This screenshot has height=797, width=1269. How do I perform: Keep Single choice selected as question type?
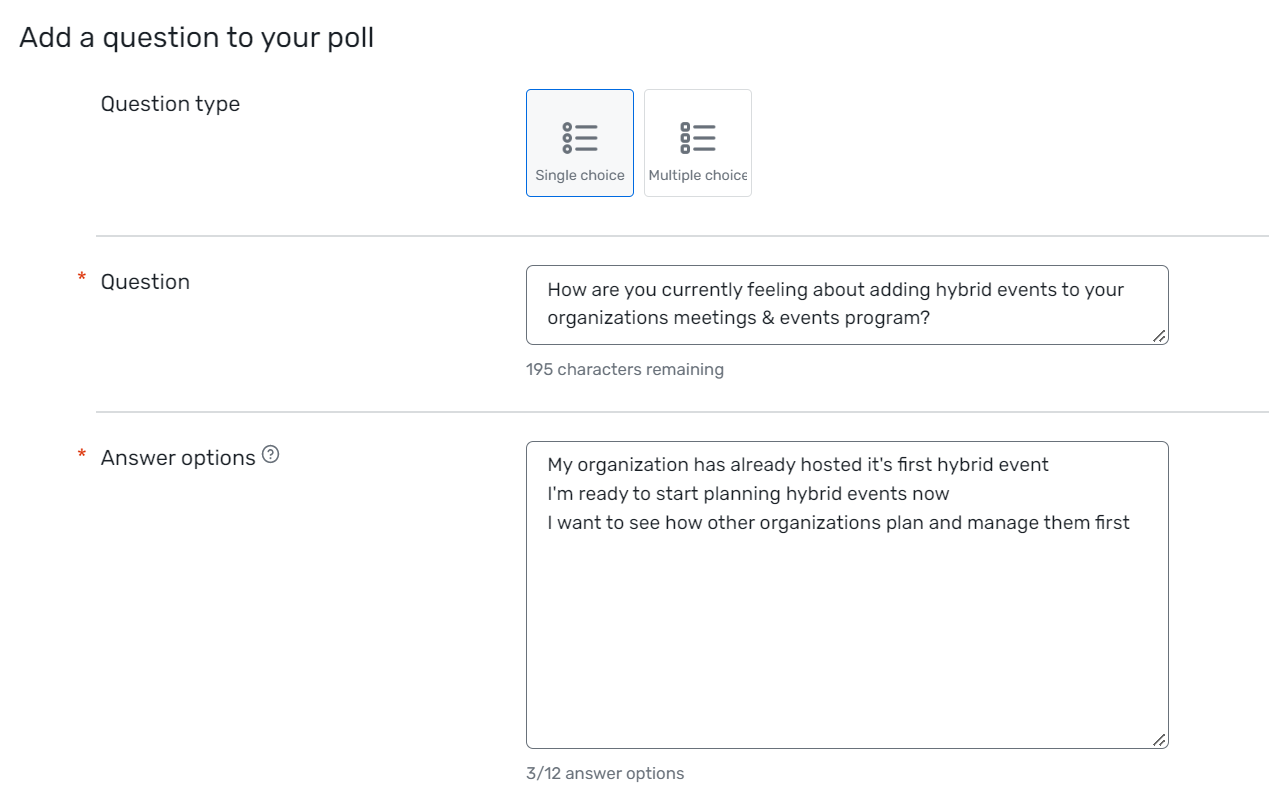click(580, 143)
